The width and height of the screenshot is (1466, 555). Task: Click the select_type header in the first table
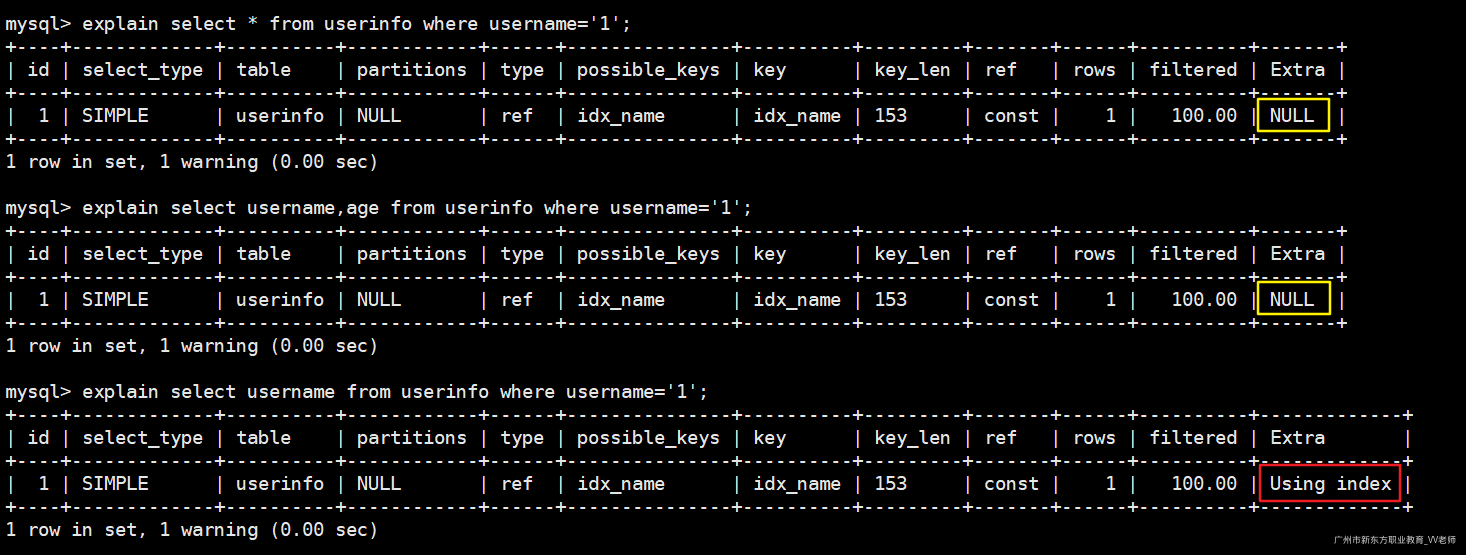(142, 69)
